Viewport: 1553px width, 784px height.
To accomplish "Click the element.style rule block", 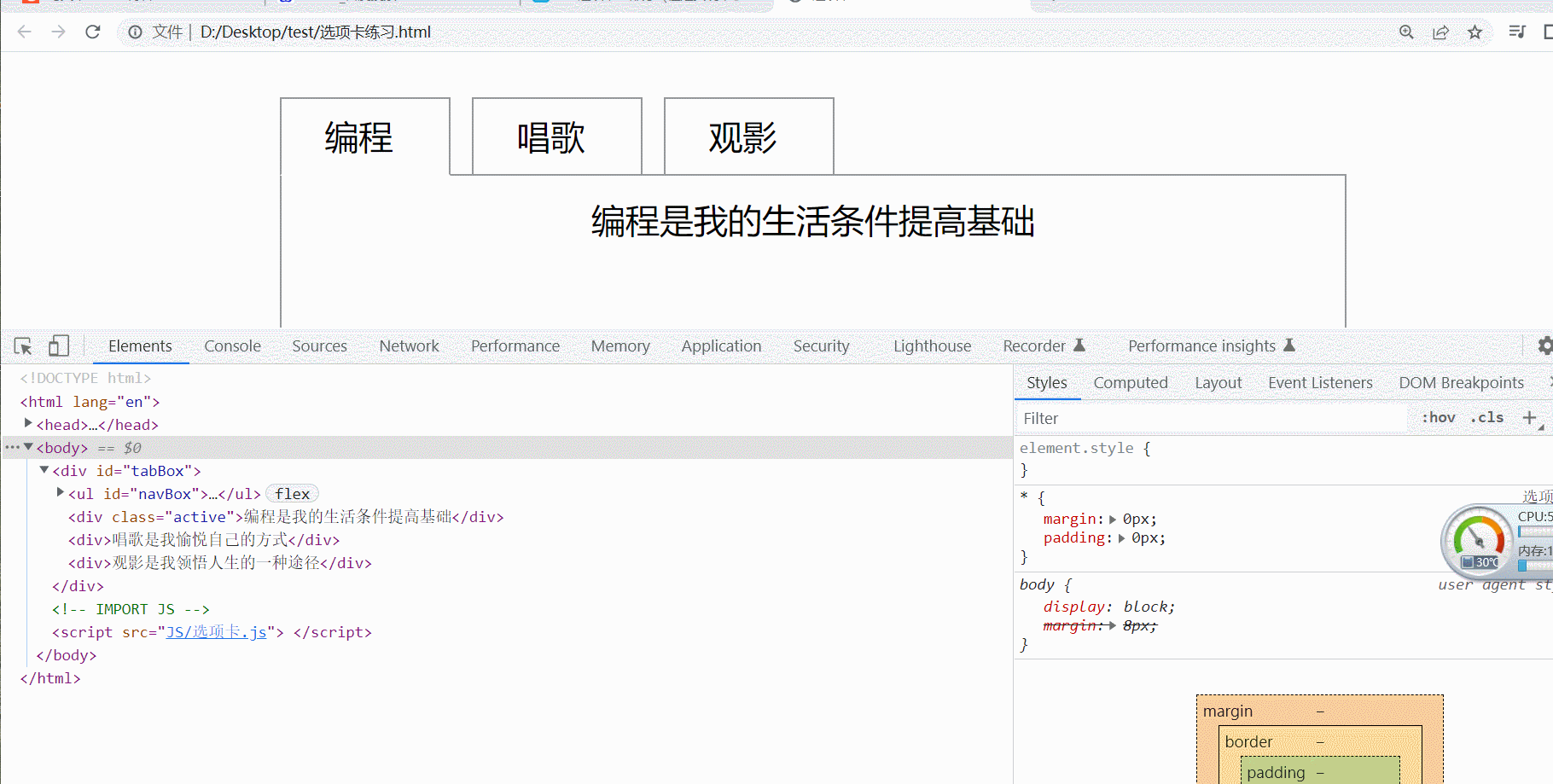I will [1283, 459].
